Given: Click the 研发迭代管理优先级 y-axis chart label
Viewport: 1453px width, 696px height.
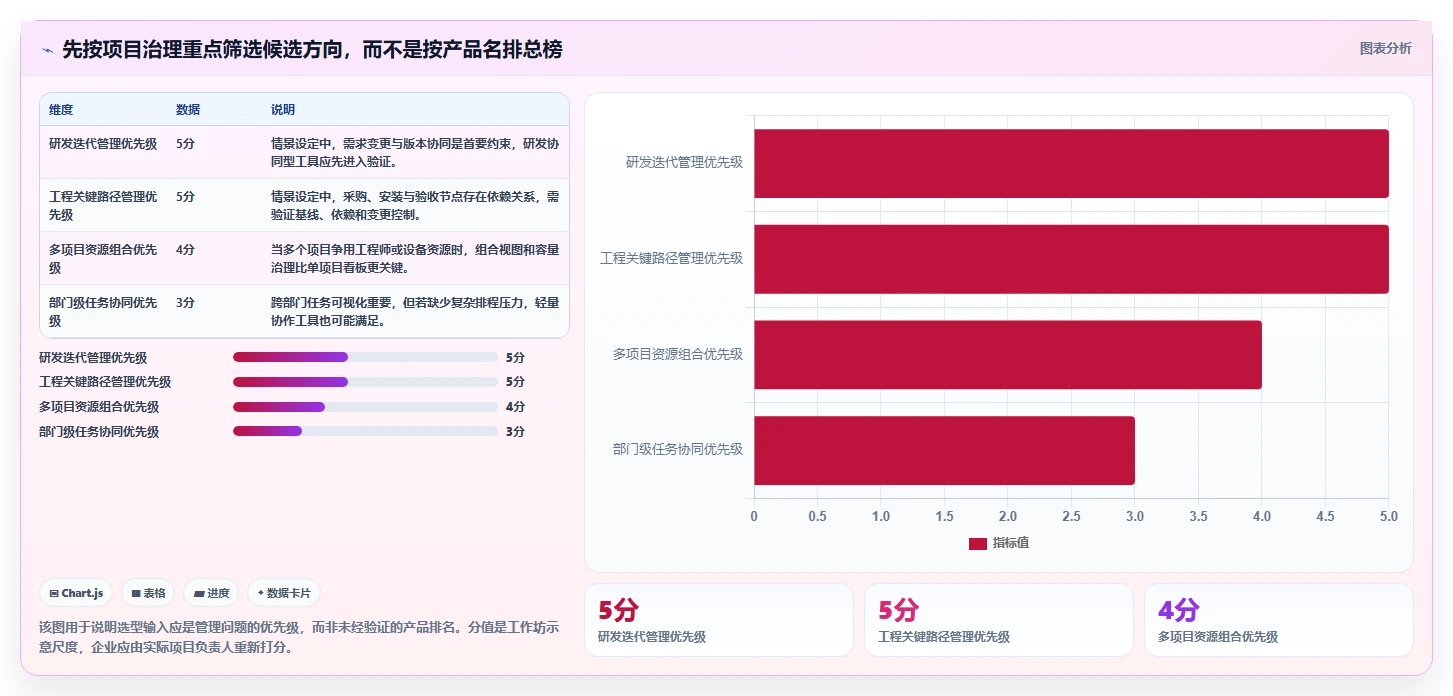Looking at the screenshot, I should tap(684, 162).
